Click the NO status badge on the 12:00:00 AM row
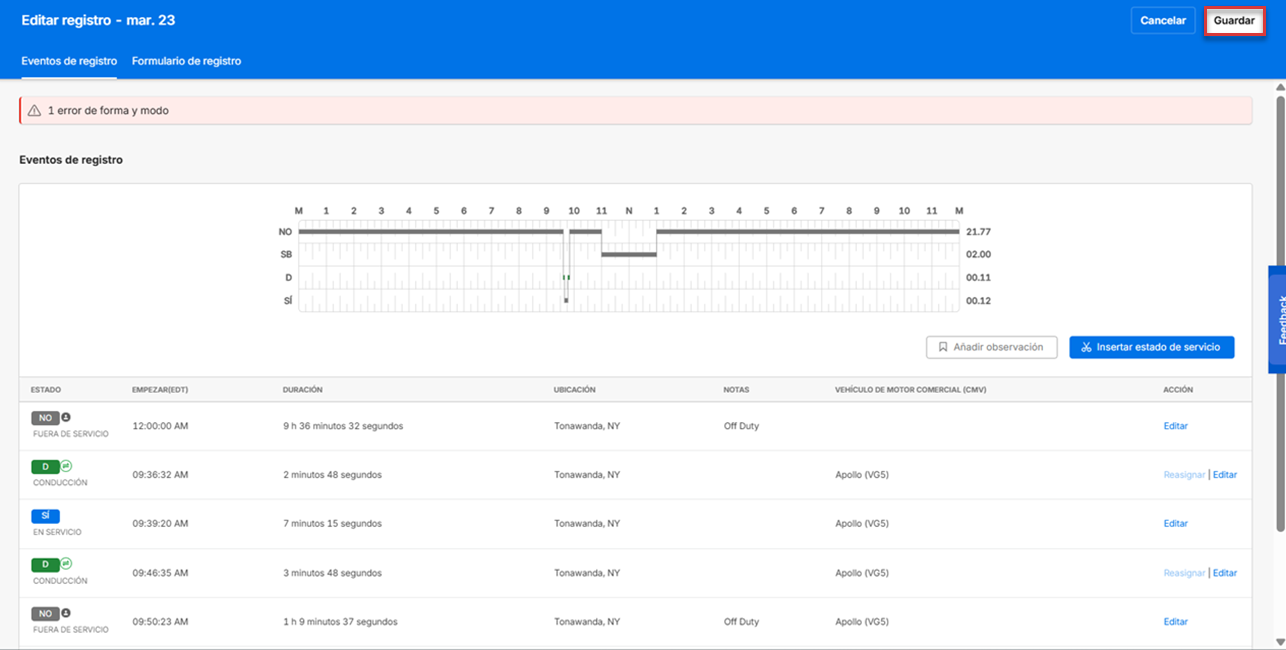1286x650 pixels. pyautogui.click(x=45, y=417)
